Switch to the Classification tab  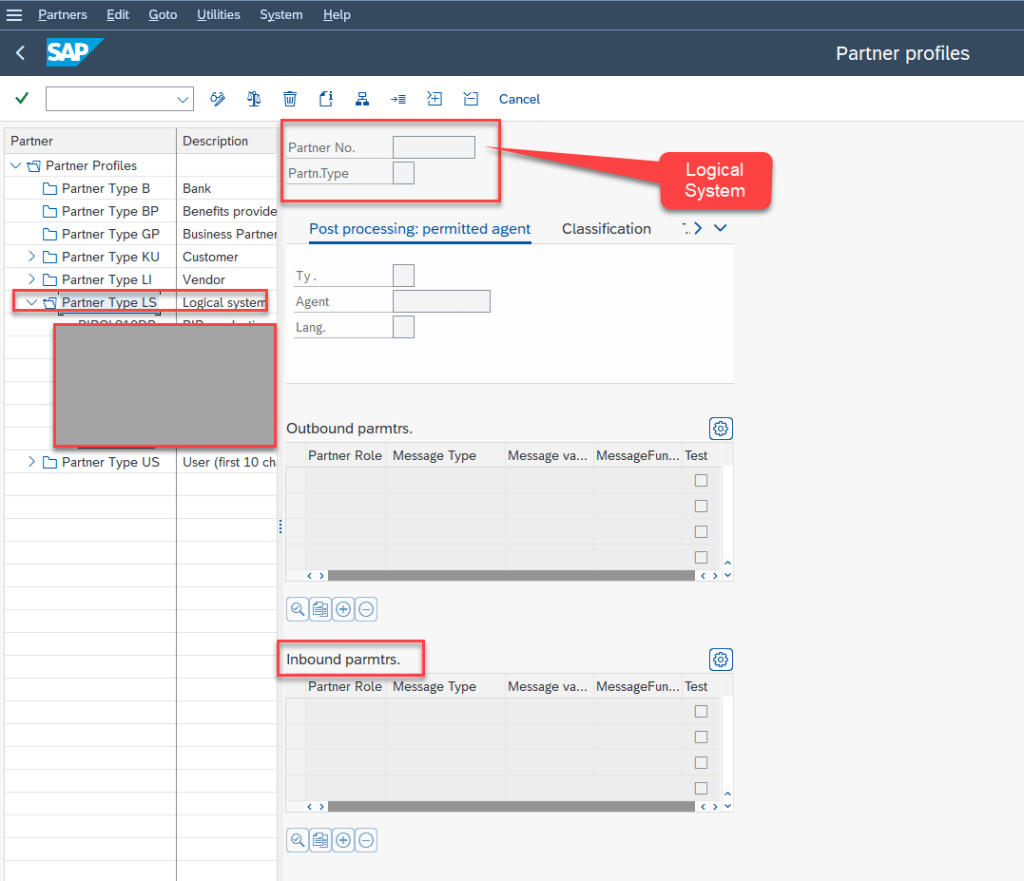coord(606,229)
